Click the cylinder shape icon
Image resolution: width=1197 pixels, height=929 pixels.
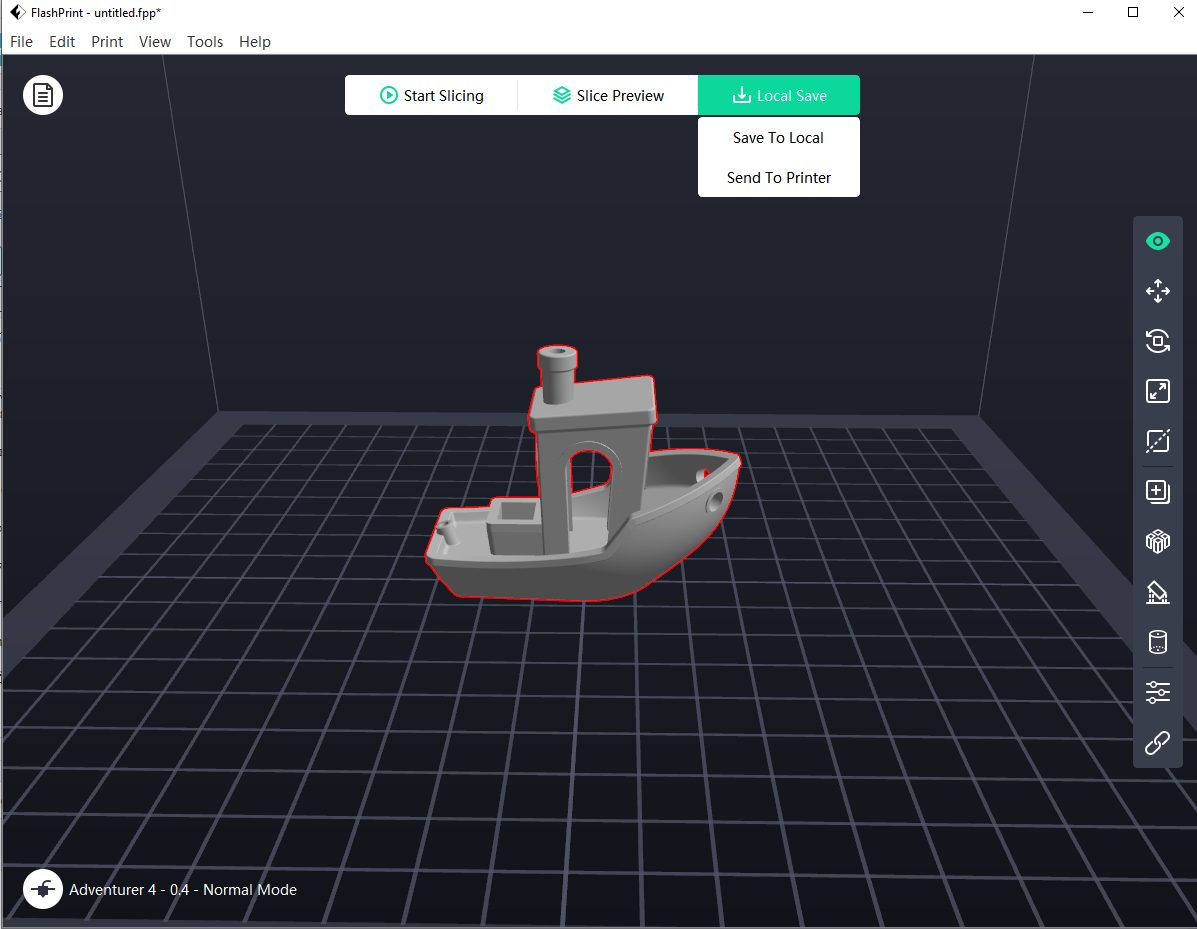pyautogui.click(x=1157, y=642)
